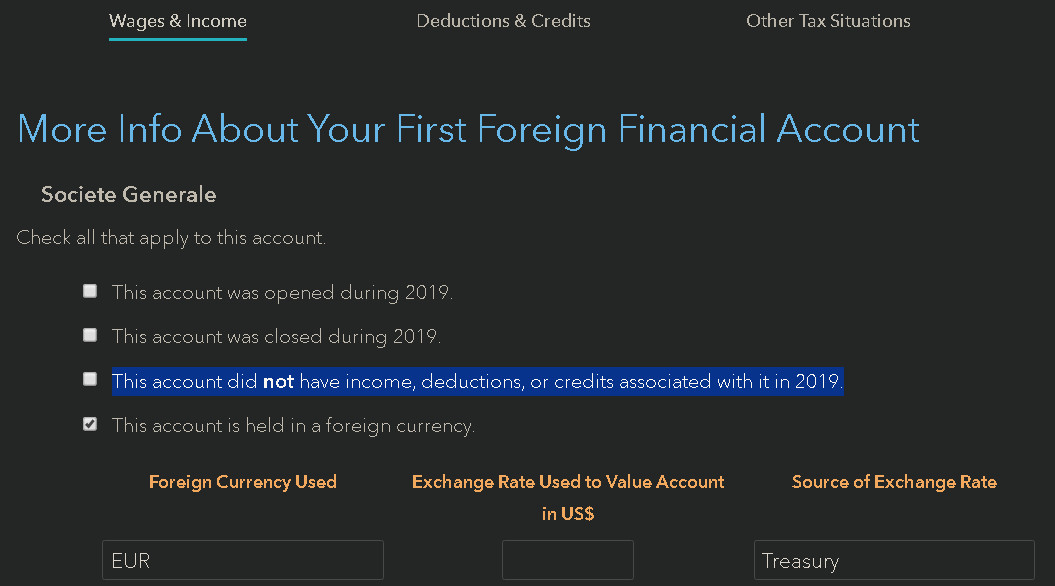
Task: Switch to the Deductions & Credits tab
Action: click(503, 20)
